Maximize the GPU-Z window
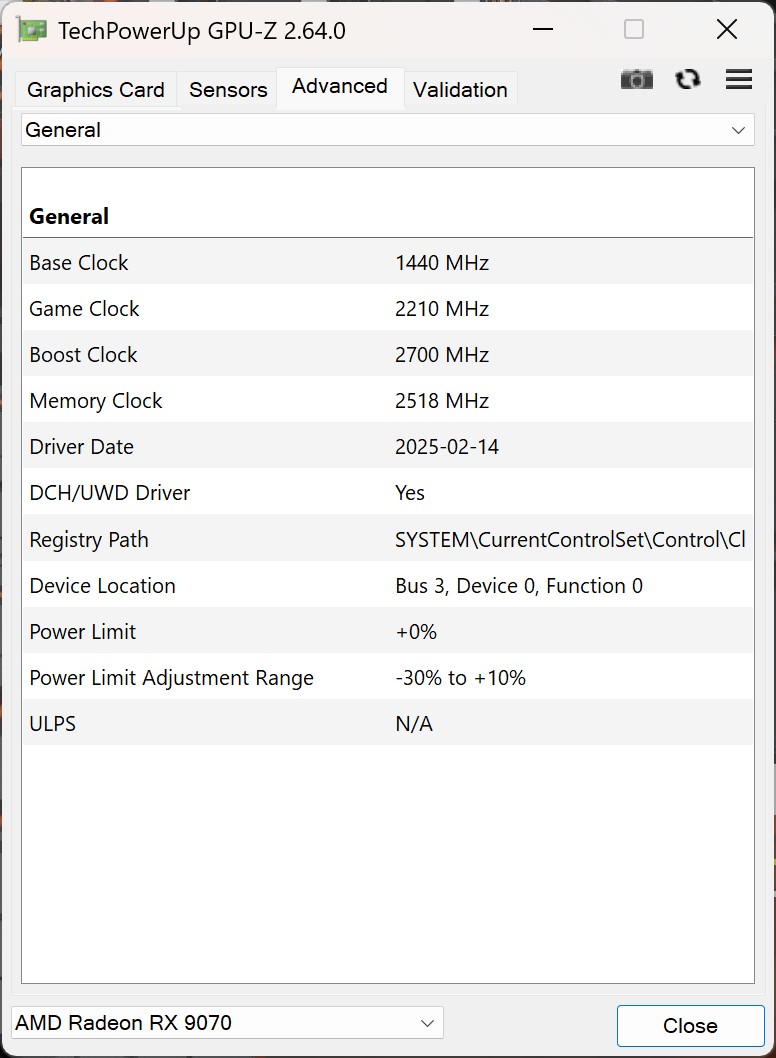The width and height of the screenshot is (776, 1058). (634, 30)
